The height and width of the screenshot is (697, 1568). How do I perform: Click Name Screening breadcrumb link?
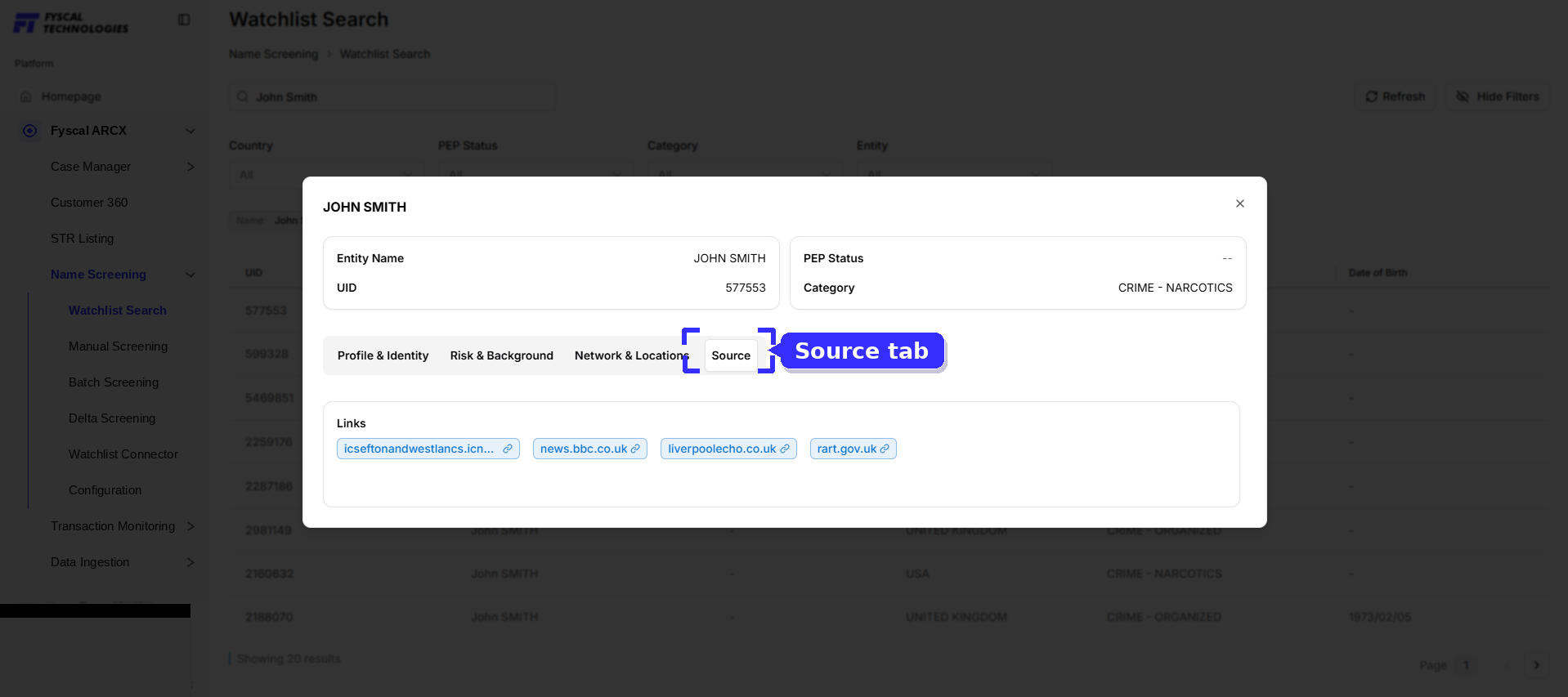click(x=273, y=54)
